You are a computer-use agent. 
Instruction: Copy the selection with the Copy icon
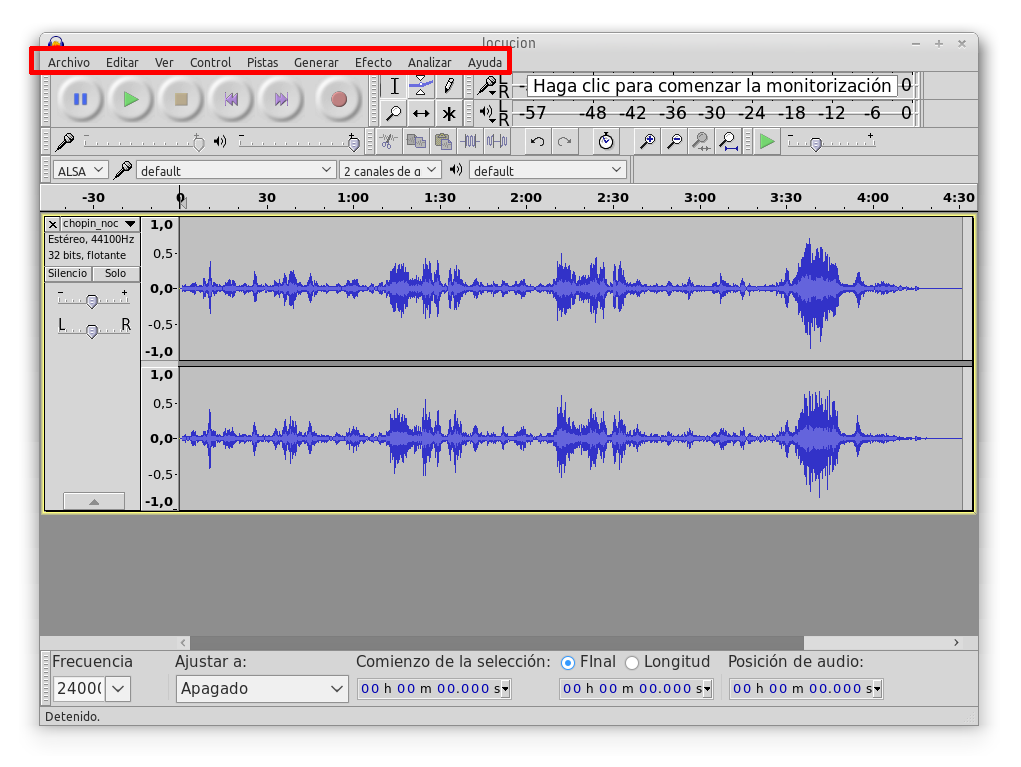click(x=415, y=141)
